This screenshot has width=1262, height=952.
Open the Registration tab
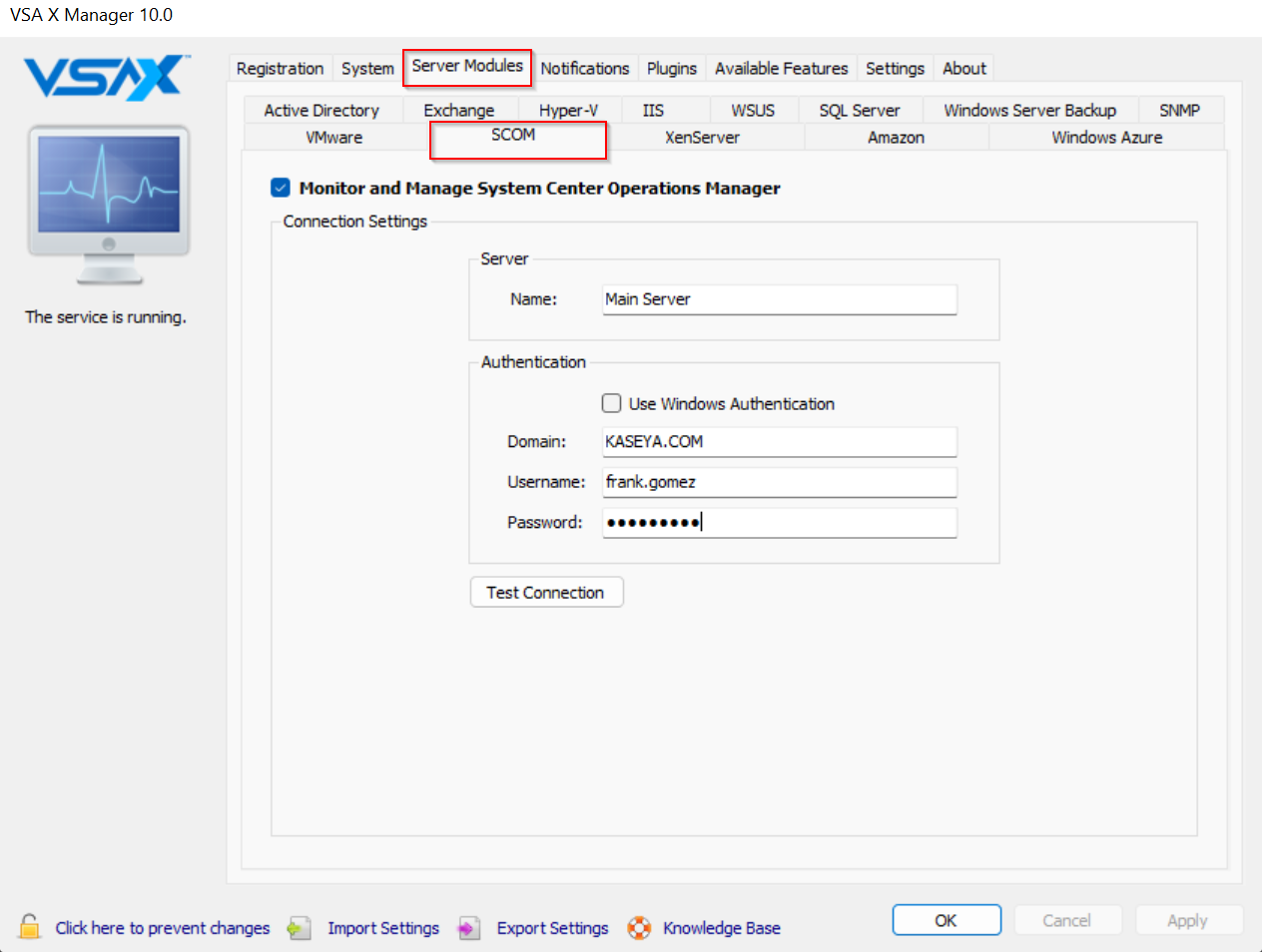coord(280,68)
